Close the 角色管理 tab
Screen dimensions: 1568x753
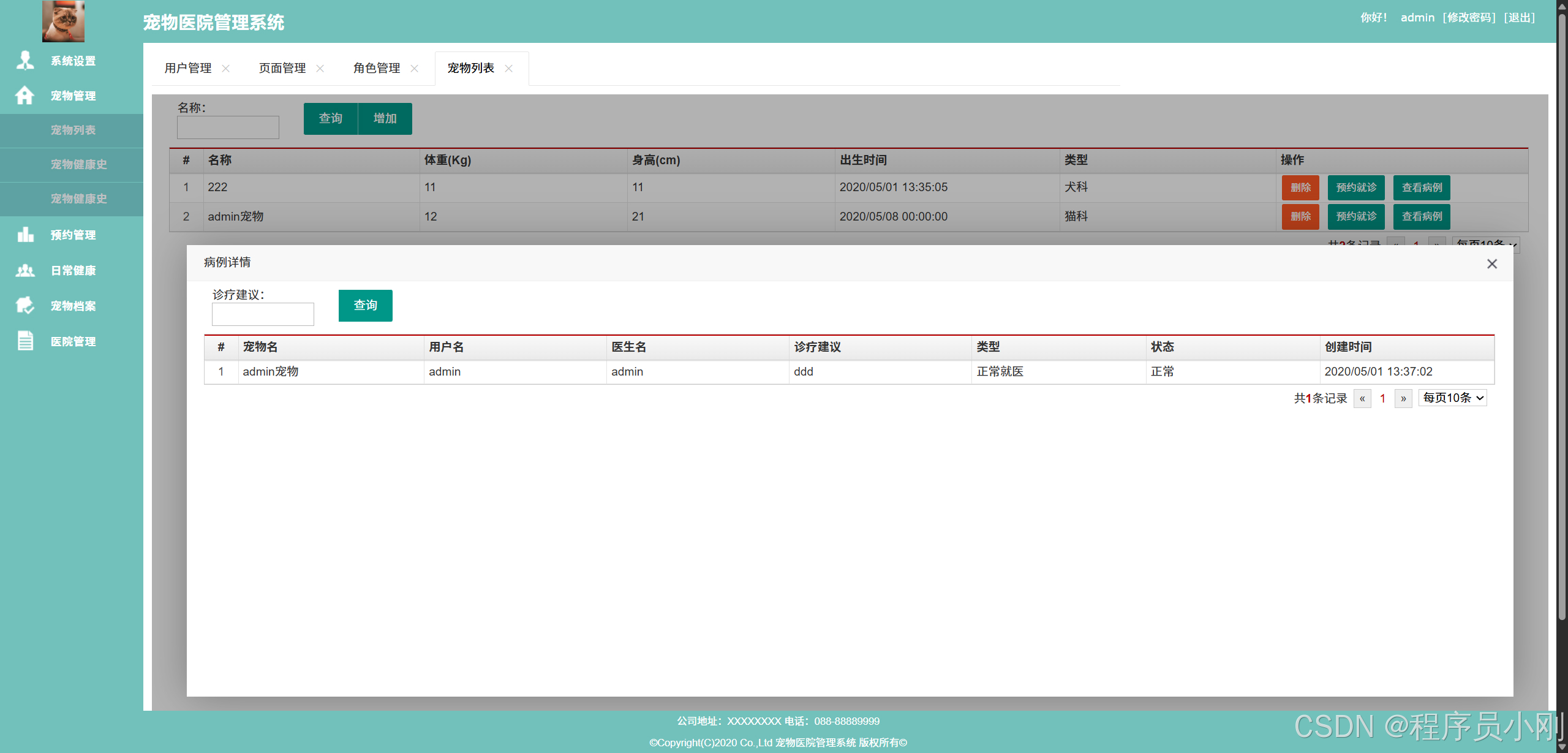point(414,69)
